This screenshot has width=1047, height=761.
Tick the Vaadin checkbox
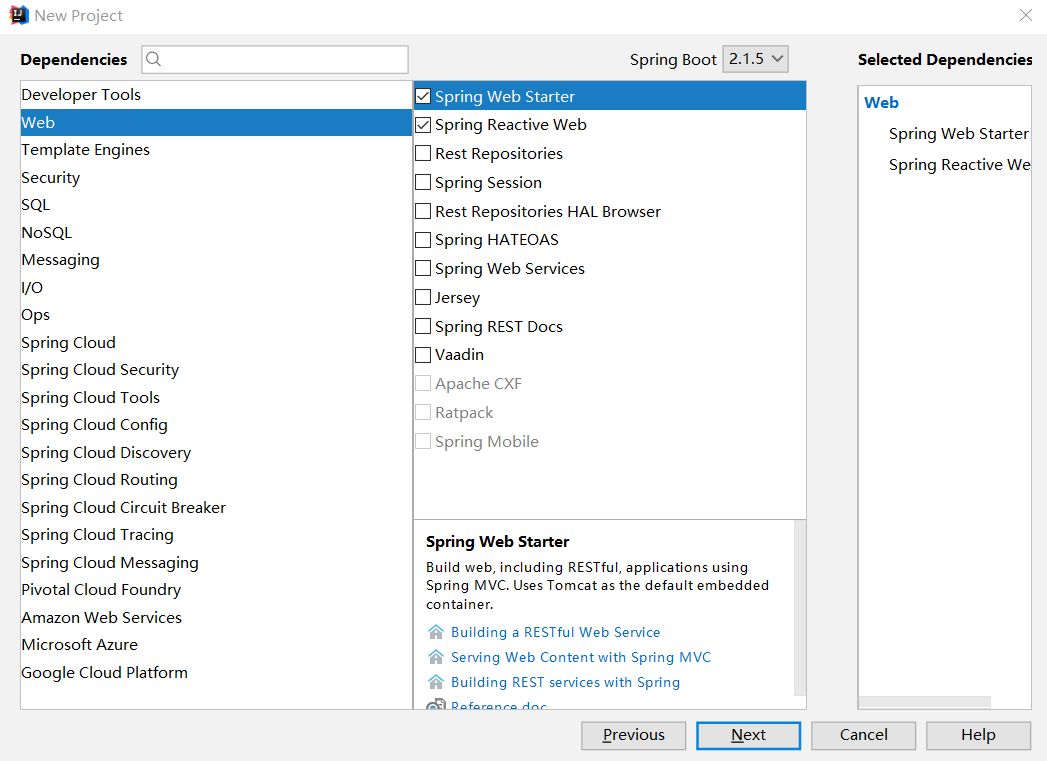pyautogui.click(x=423, y=354)
